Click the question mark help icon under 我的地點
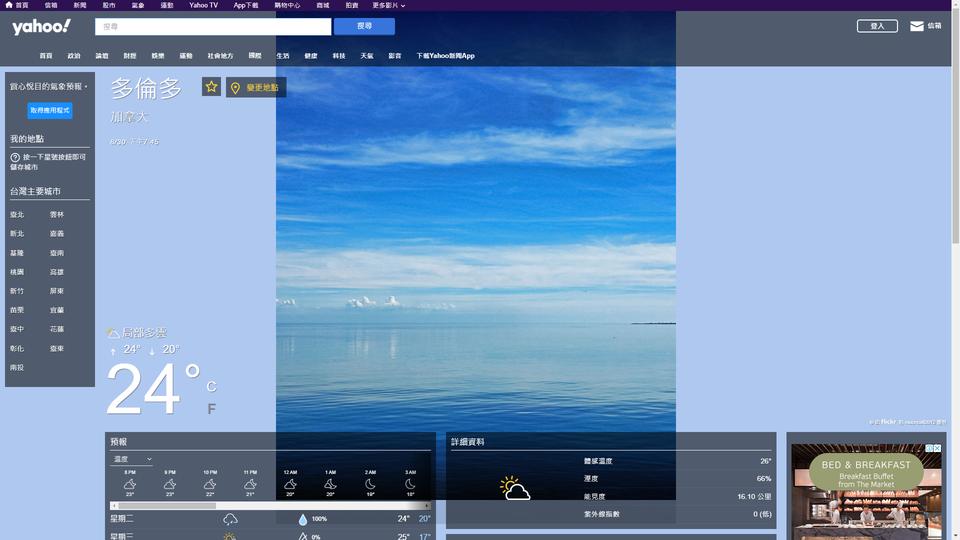The image size is (960, 540). point(15,157)
